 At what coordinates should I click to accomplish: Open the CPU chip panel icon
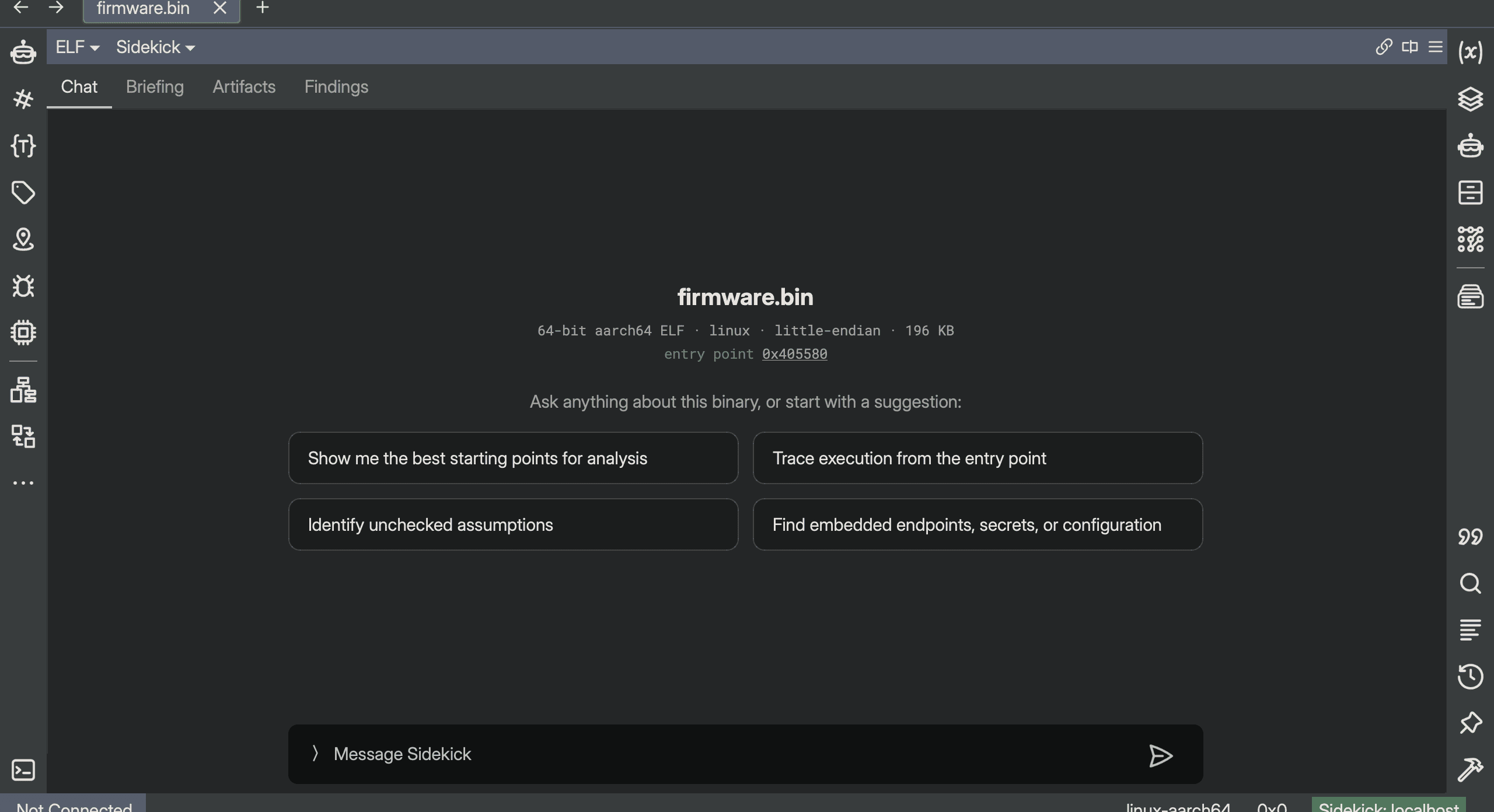coord(23,332)
